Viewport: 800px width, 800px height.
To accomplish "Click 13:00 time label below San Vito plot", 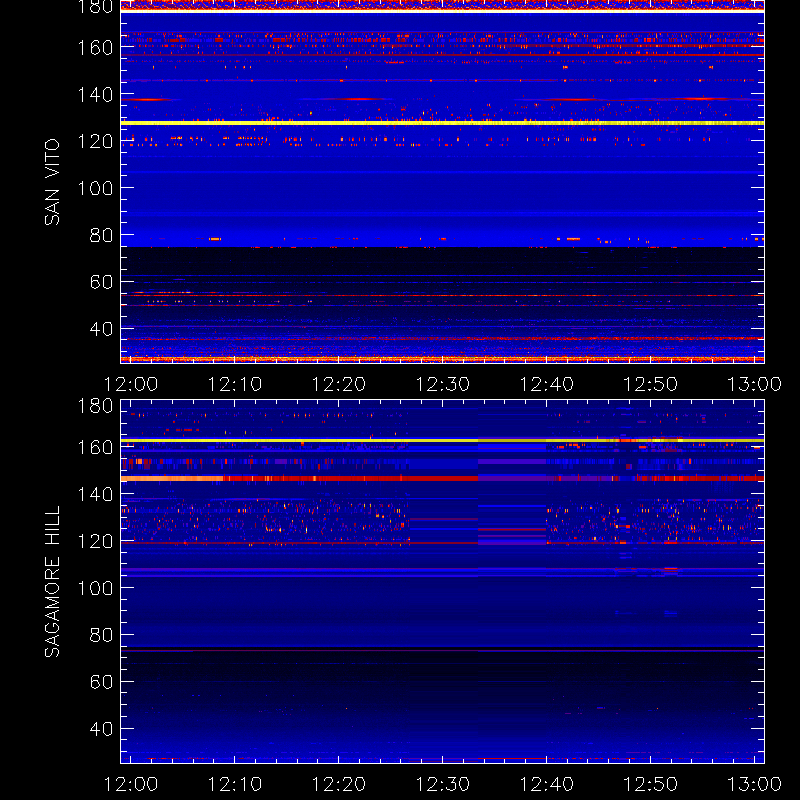I will tap(754, 384).
